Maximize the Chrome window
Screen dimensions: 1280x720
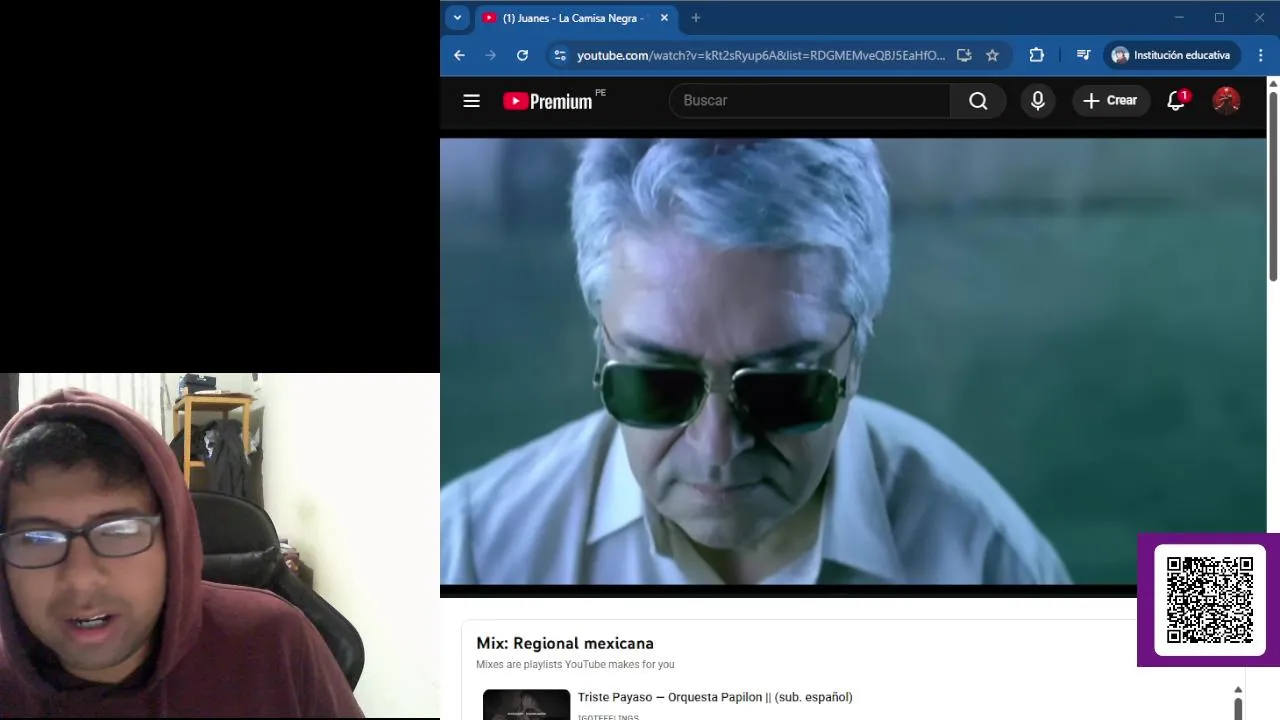(1219, 17)
